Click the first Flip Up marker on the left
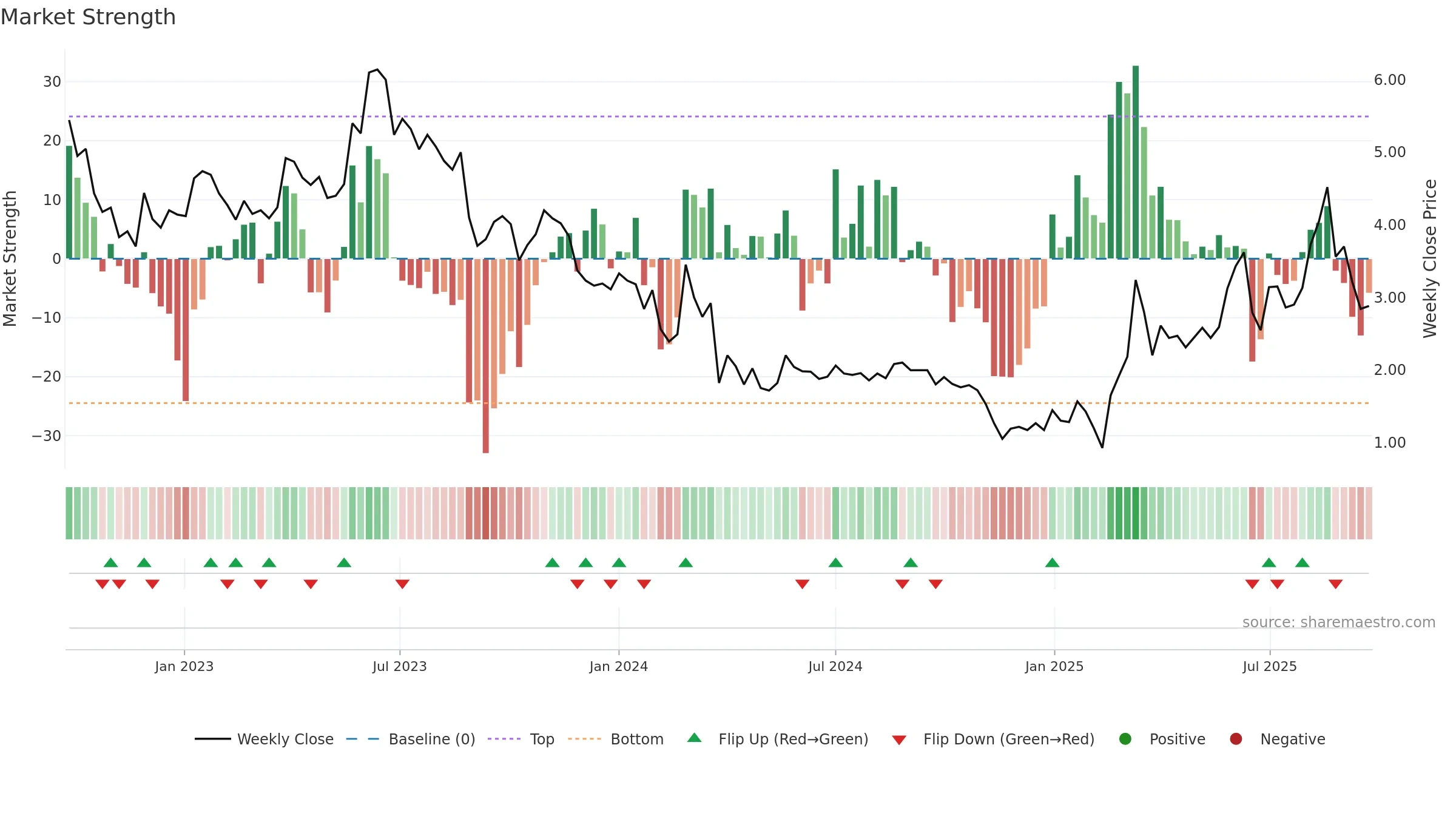This screenshot has width=1456, height=819. click(110, 562)
